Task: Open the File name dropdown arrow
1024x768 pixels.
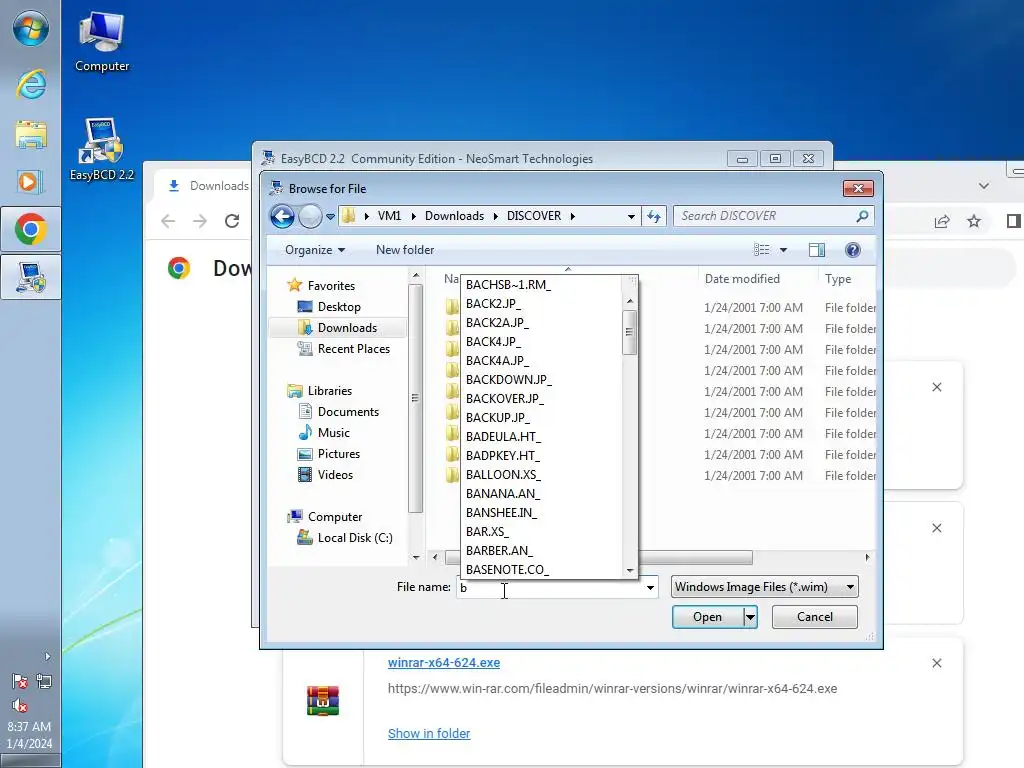Action: coord(650,587)
